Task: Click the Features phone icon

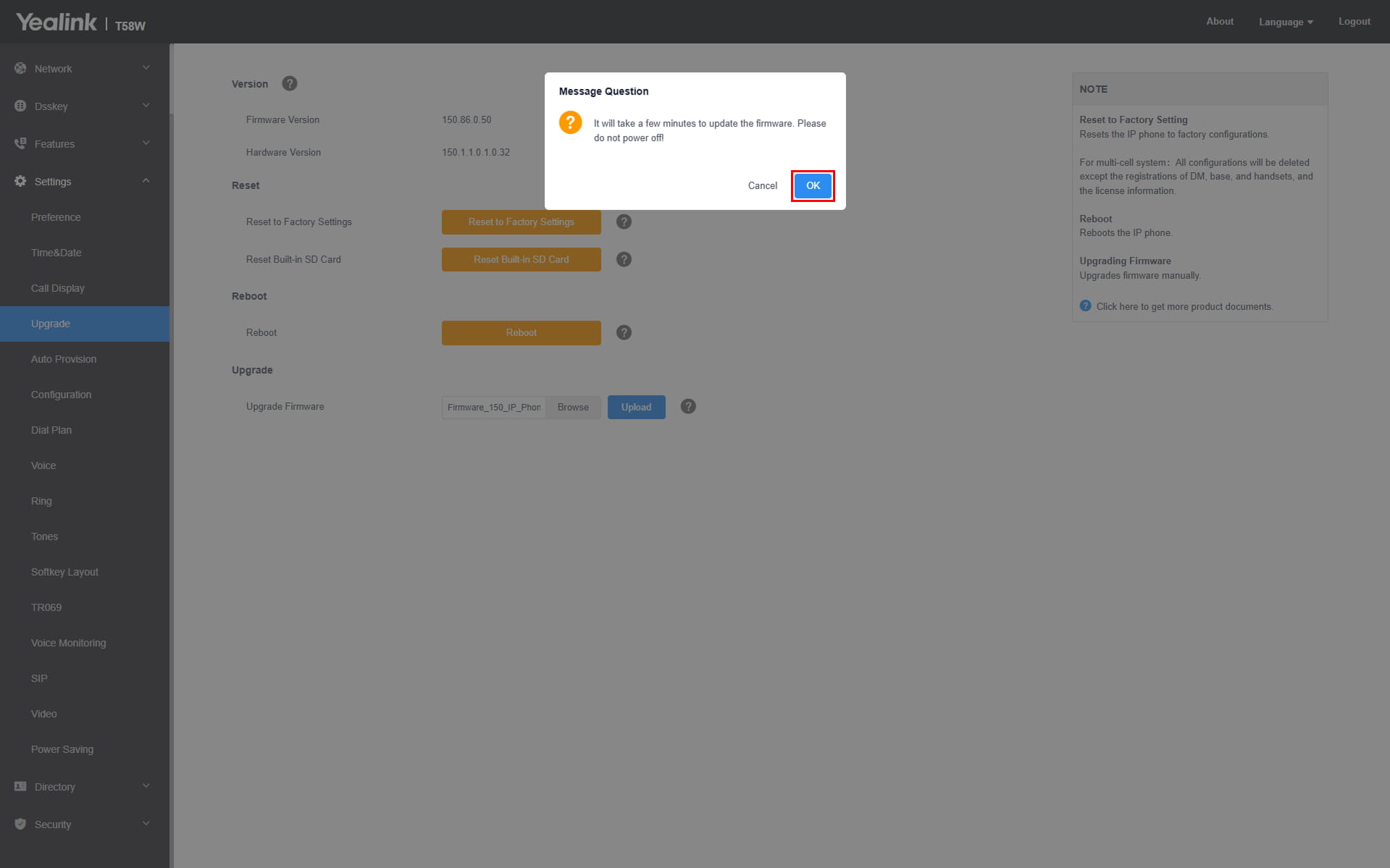Action: [x=20, y=143]
